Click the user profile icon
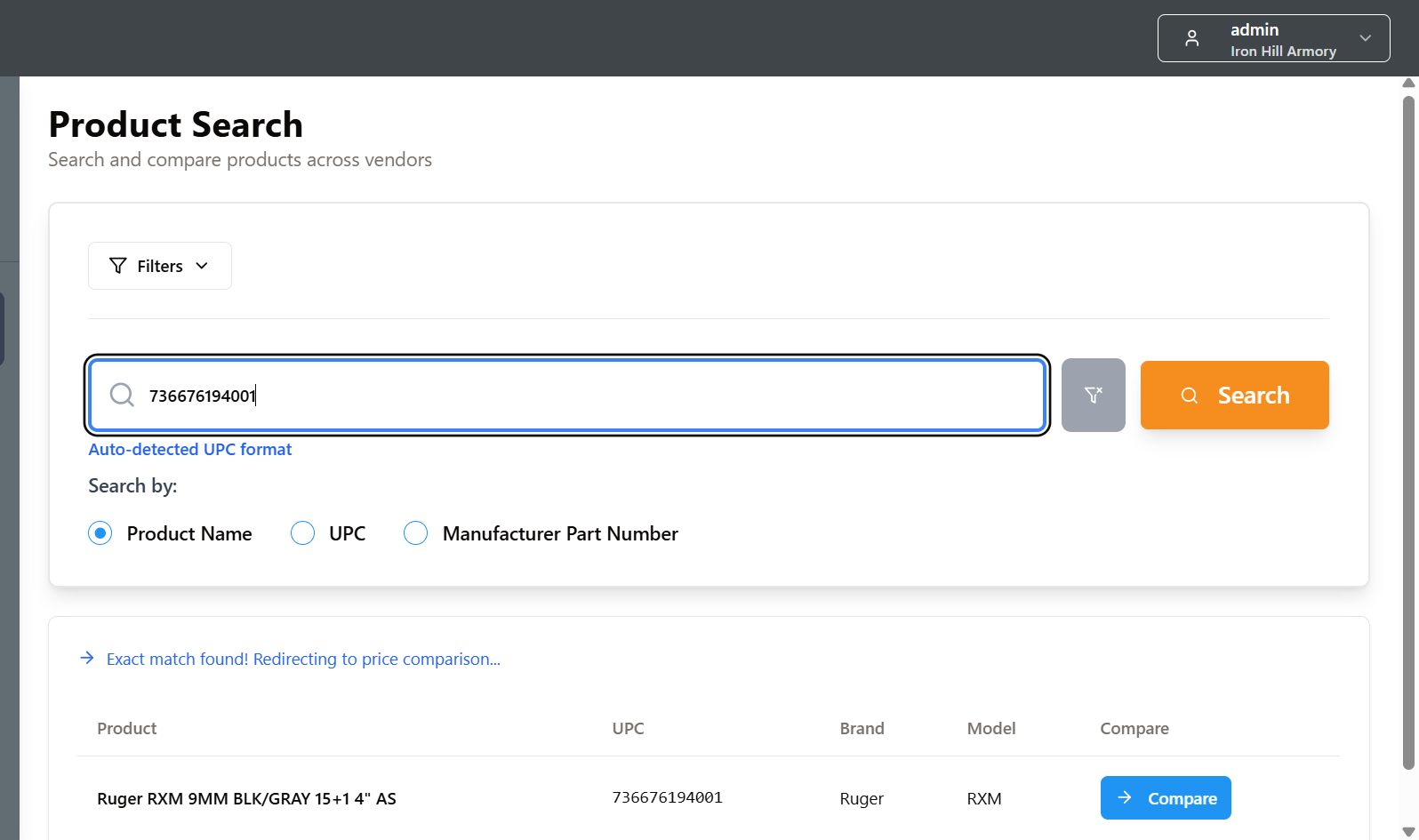The height and width of the screenshot is (840, 1419). coord(1192,38)
